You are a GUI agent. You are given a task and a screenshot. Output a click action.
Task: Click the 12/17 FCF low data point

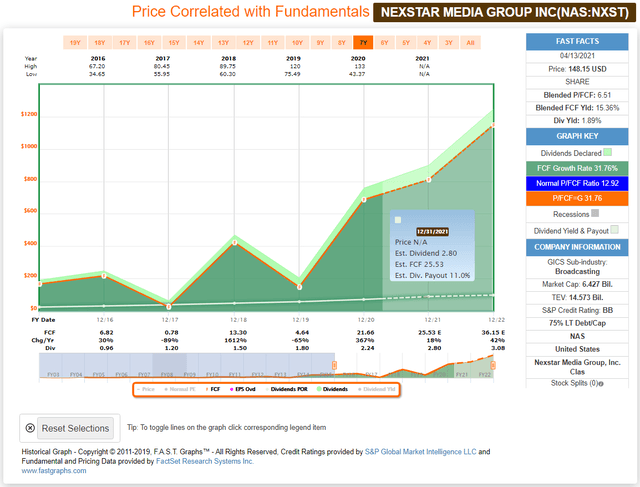pos(169,306)
